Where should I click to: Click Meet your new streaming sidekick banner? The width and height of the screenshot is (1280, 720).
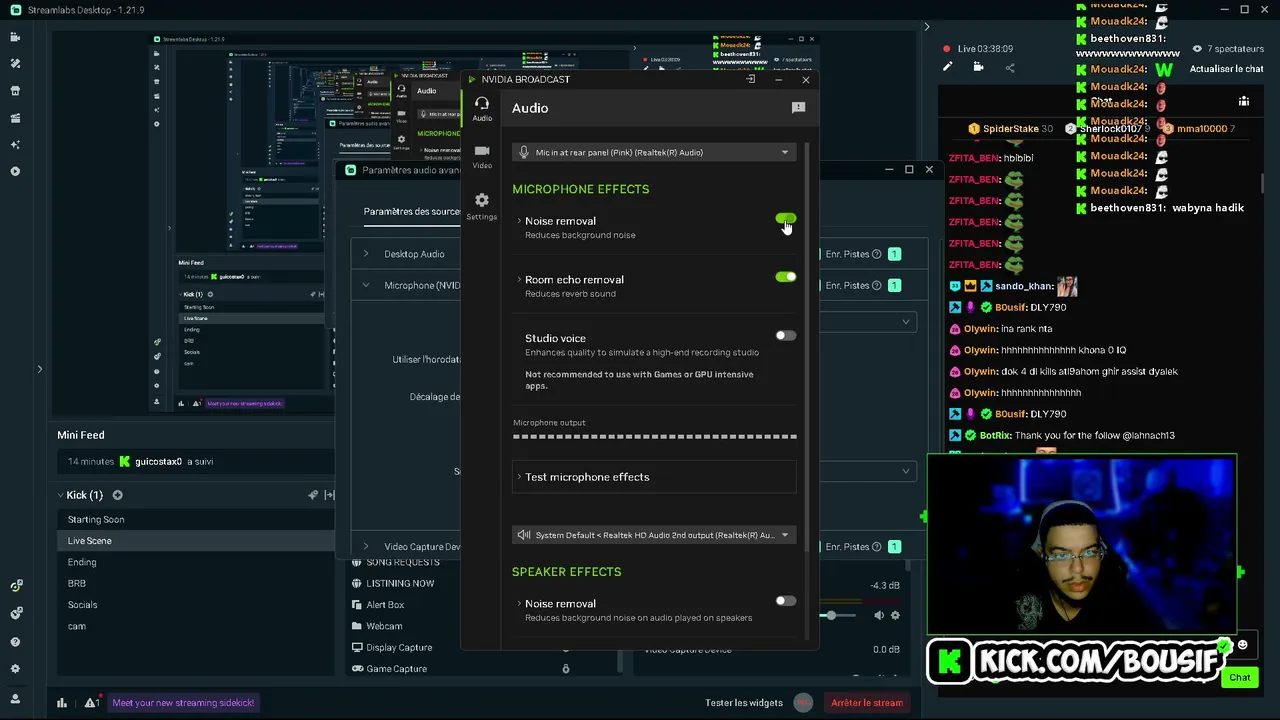(184, 703)
